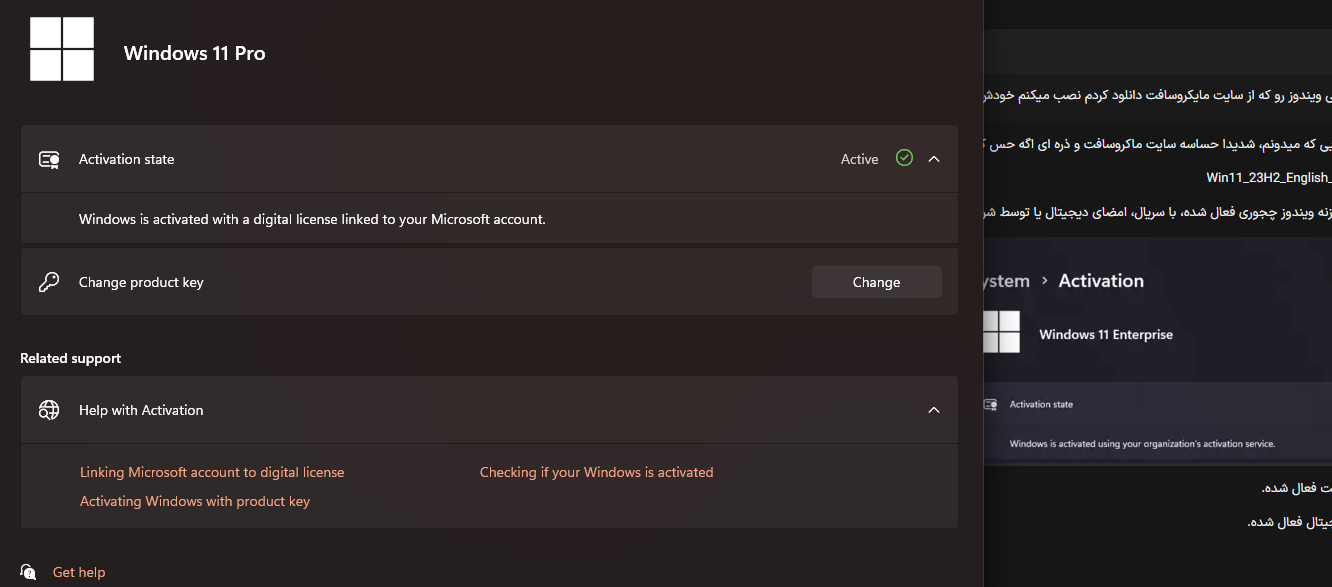Open Activating Windows with product key link
Viewport: 1332px width, 587px height.
(195, 501)
